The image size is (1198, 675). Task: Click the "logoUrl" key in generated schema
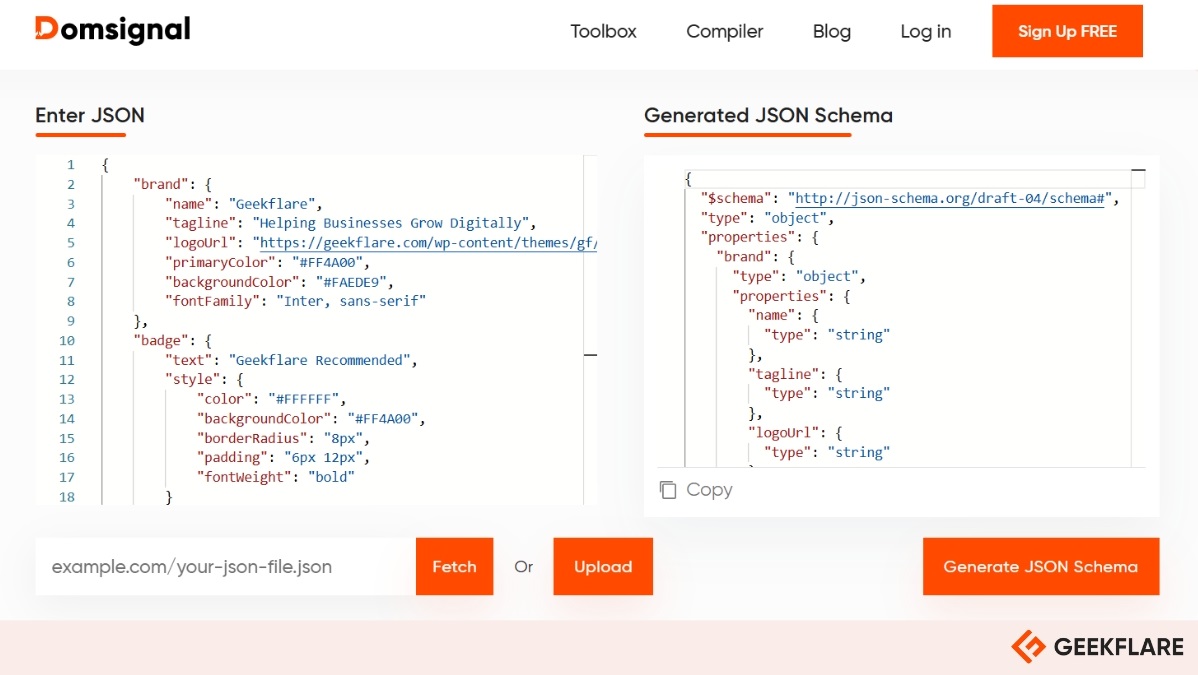[x=783, y=433]
